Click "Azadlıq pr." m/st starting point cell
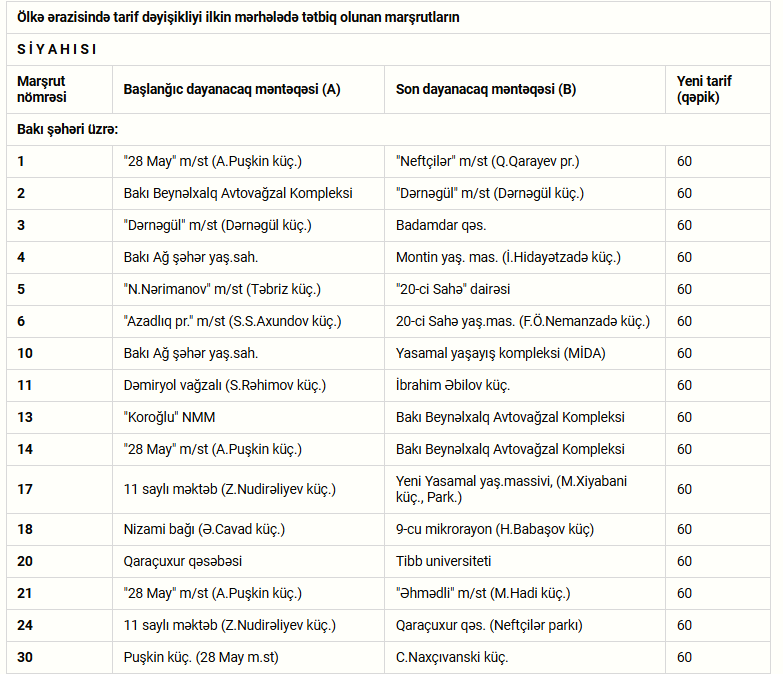The image size is (783, 674). pos(248,322)
